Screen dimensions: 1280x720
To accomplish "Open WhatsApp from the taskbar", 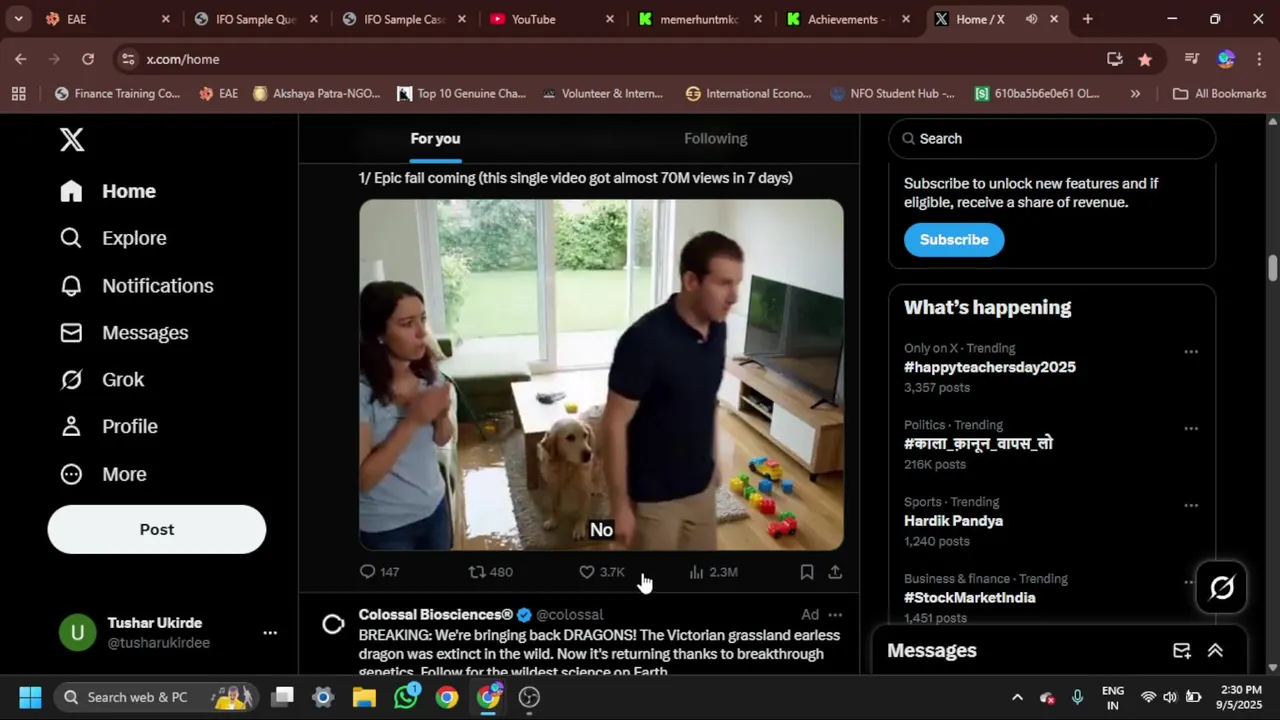I will click(x=406, y=697).
